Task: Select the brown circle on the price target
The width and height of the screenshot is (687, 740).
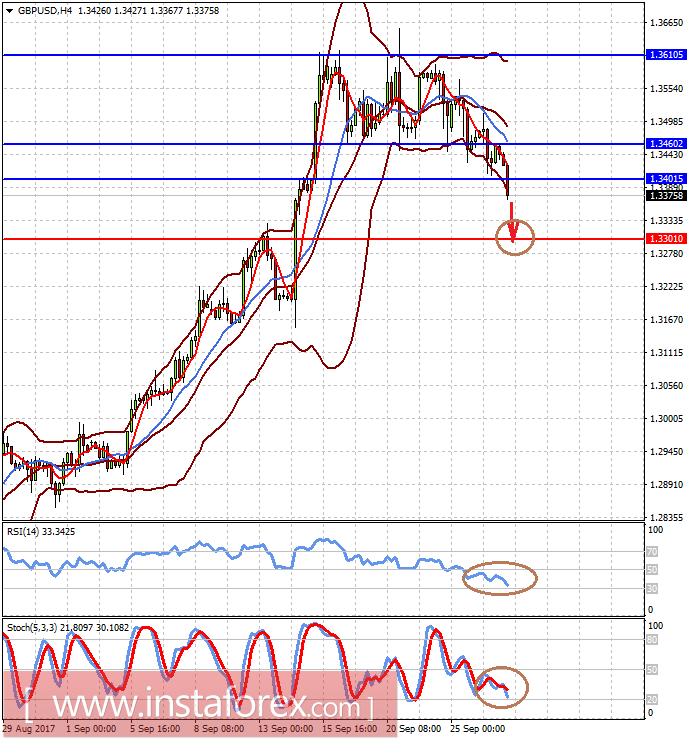Action: [515, 237]
